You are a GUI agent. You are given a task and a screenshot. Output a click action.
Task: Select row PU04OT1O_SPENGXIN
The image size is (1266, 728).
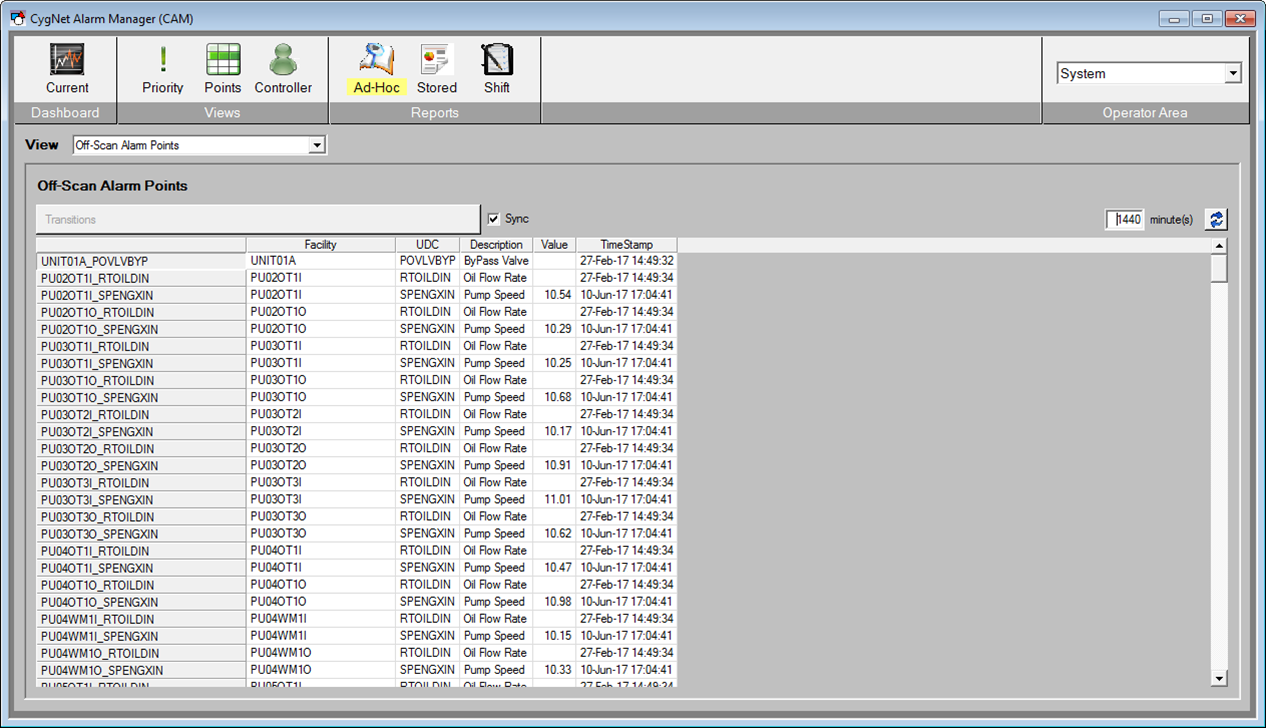[x=141, y=602]
